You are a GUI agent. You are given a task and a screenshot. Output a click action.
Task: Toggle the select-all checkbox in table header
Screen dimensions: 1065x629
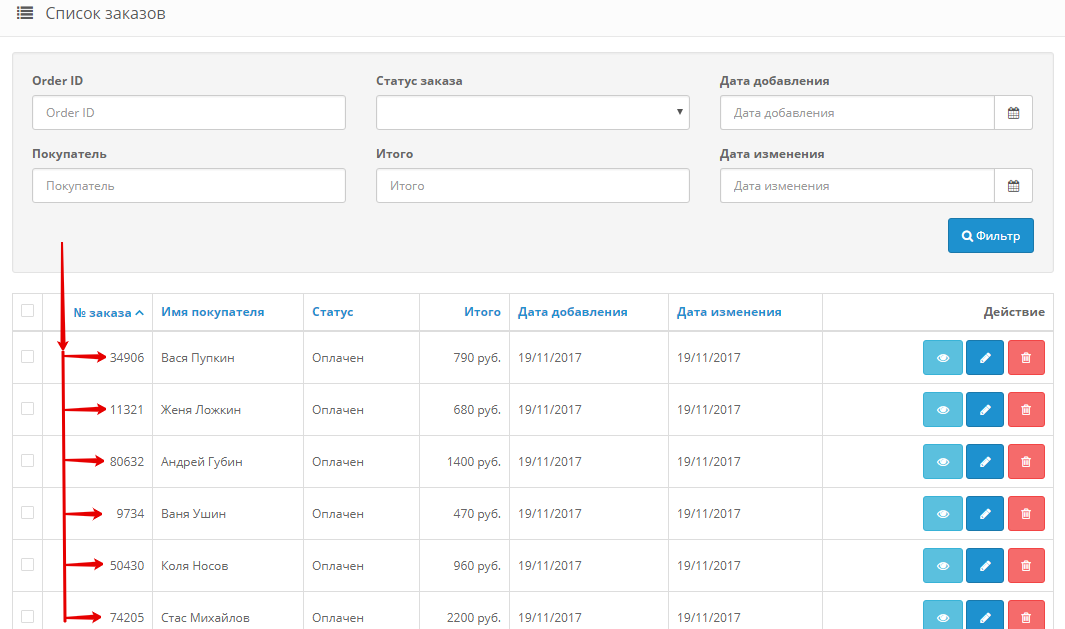[27, 311]
